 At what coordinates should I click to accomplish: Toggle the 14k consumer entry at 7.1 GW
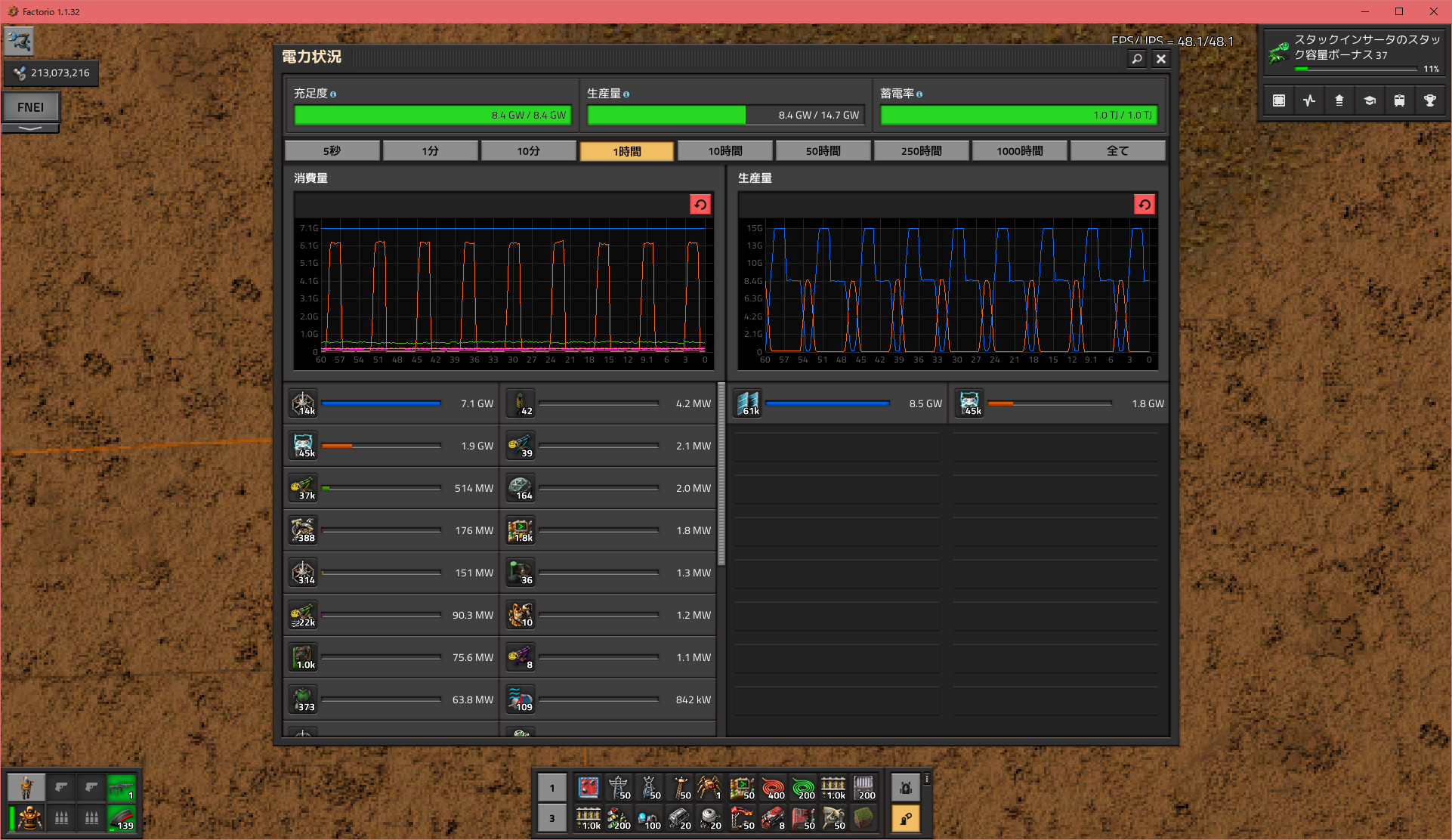pyautogui.click(x=391, y=403)
